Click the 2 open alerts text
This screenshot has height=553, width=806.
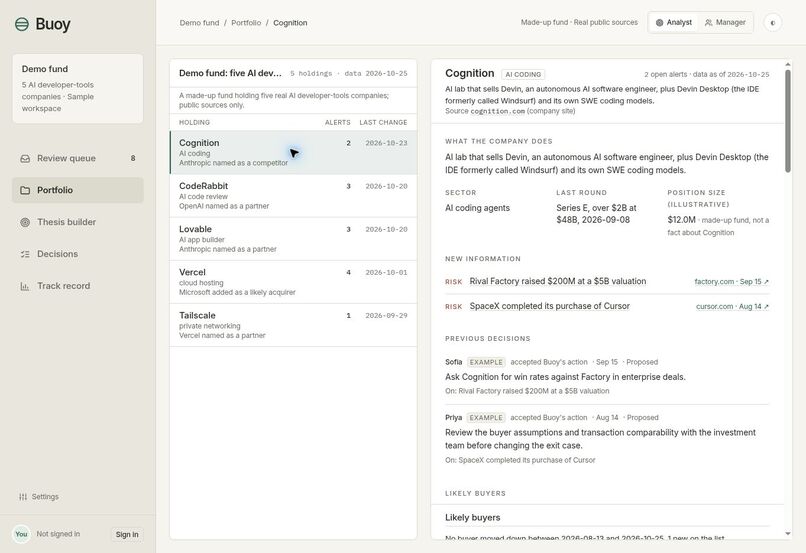[x=666, y=75]
